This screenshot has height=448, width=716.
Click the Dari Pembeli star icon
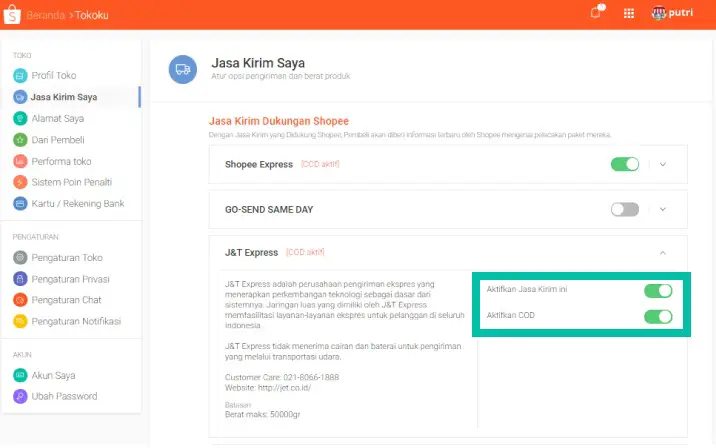click(20, 140)
